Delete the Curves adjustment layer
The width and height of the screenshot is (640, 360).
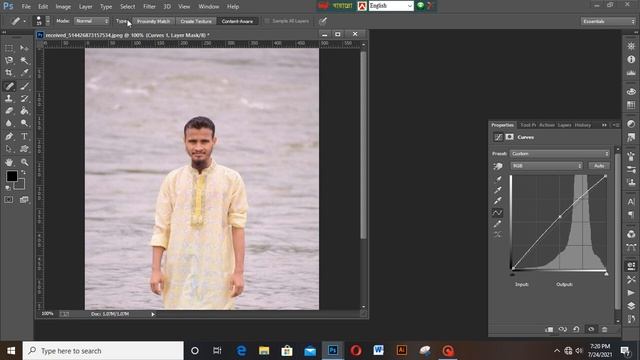604,329
